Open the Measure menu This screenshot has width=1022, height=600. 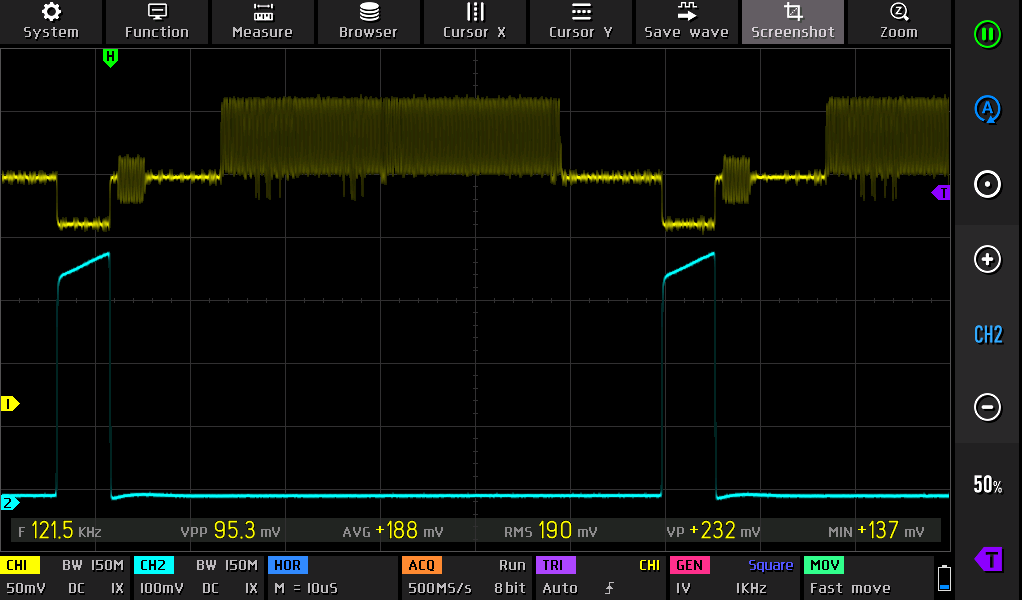[x=262, y=21]
